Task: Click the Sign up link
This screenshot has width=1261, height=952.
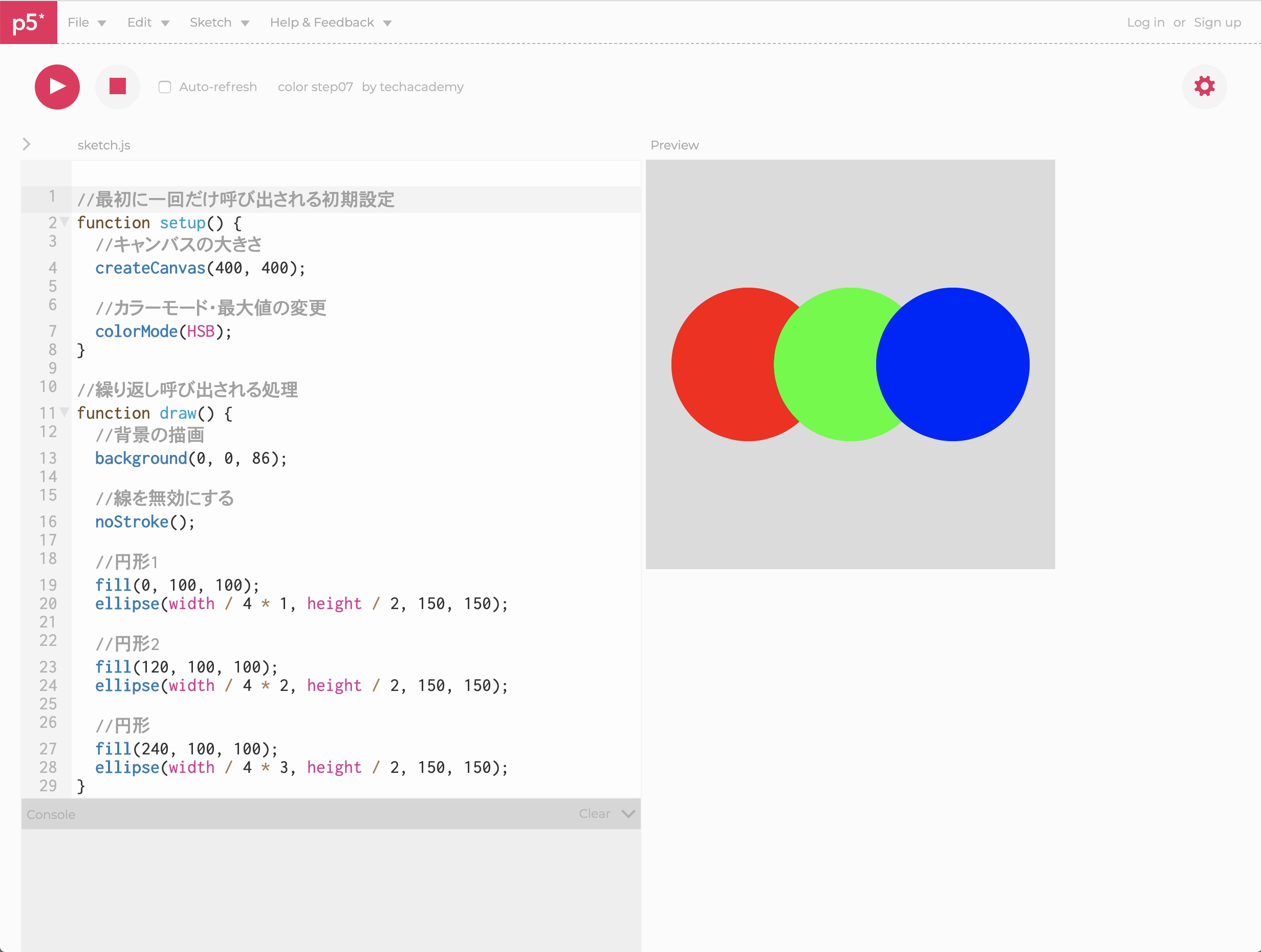Action: pos(1216,22)
